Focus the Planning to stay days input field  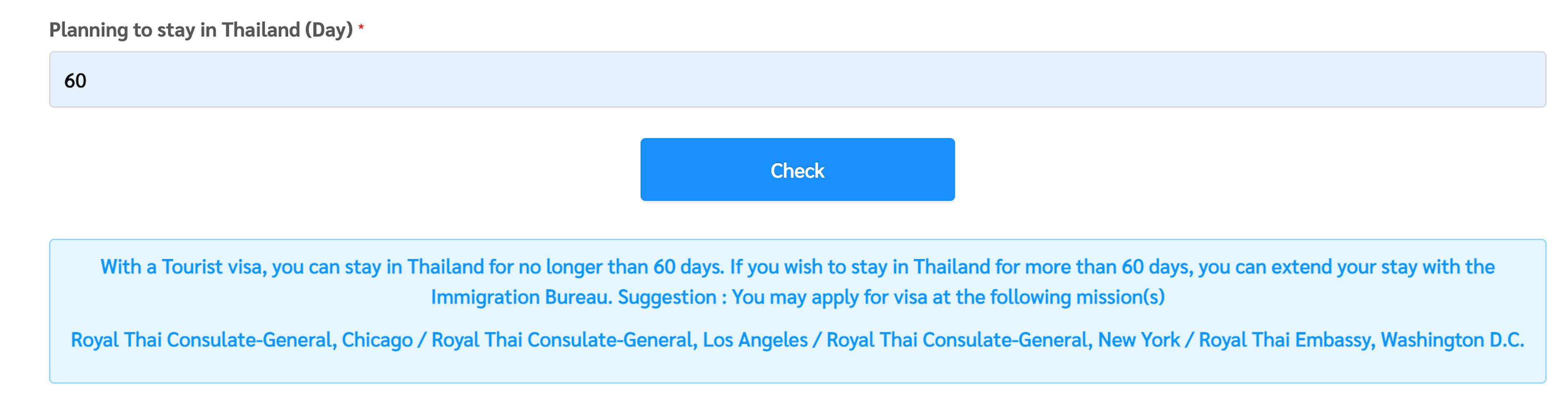click(x=797, y=80)
